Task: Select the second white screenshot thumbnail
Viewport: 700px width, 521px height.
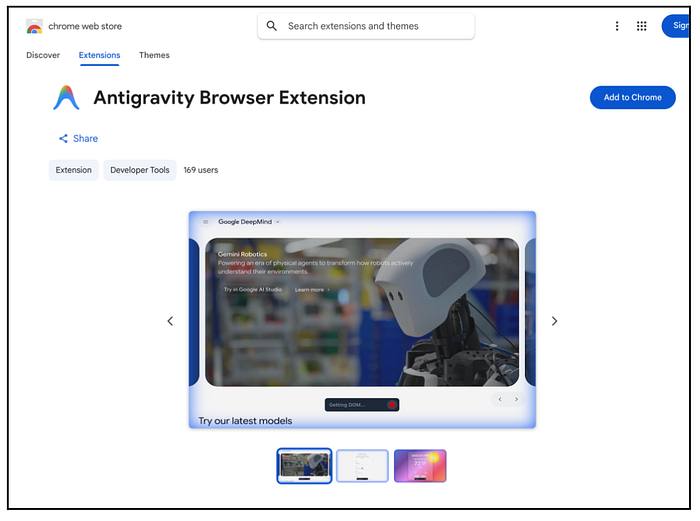Action: point(362,466)
